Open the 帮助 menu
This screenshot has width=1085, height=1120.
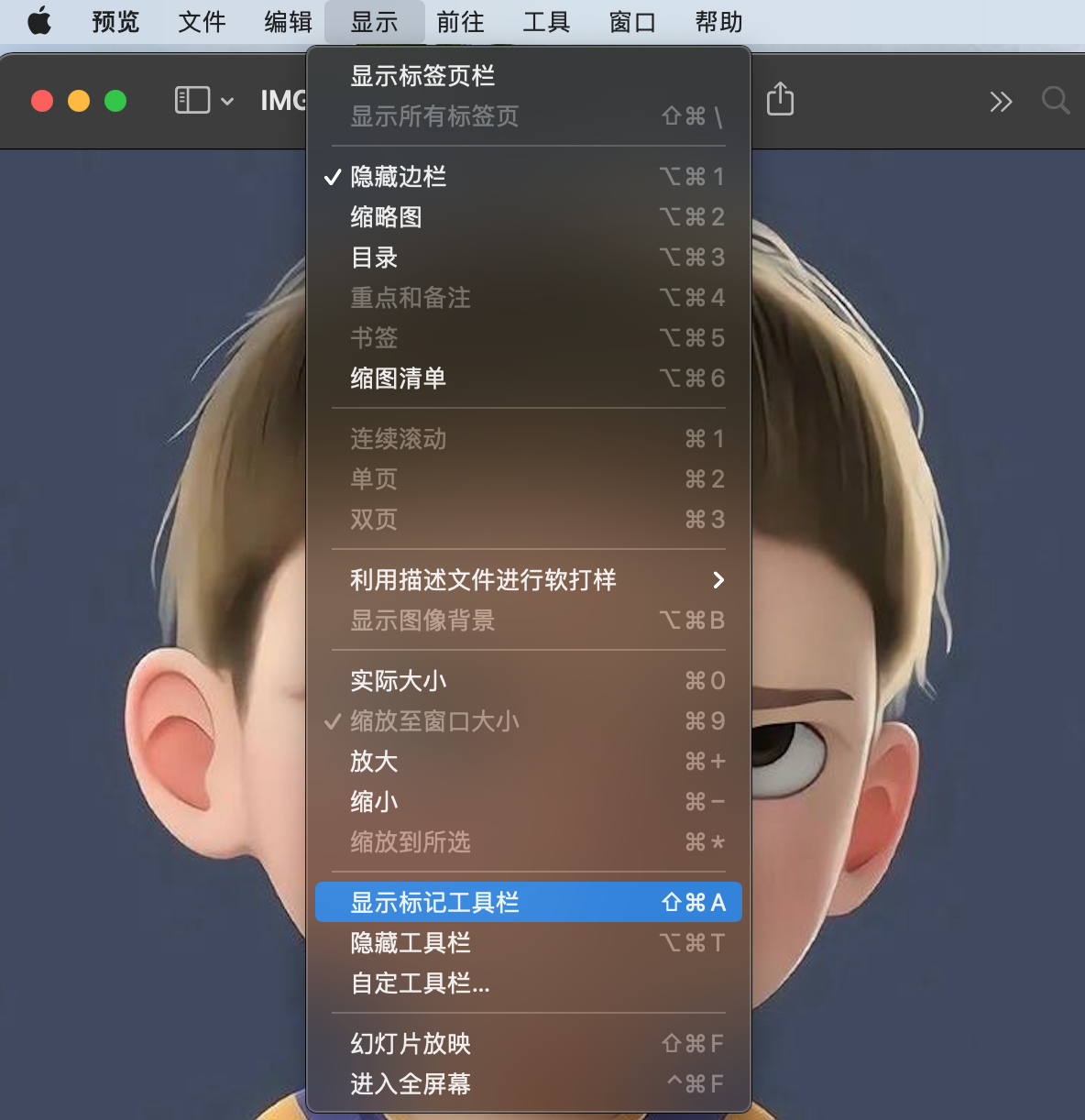click(x=718, y=21)
